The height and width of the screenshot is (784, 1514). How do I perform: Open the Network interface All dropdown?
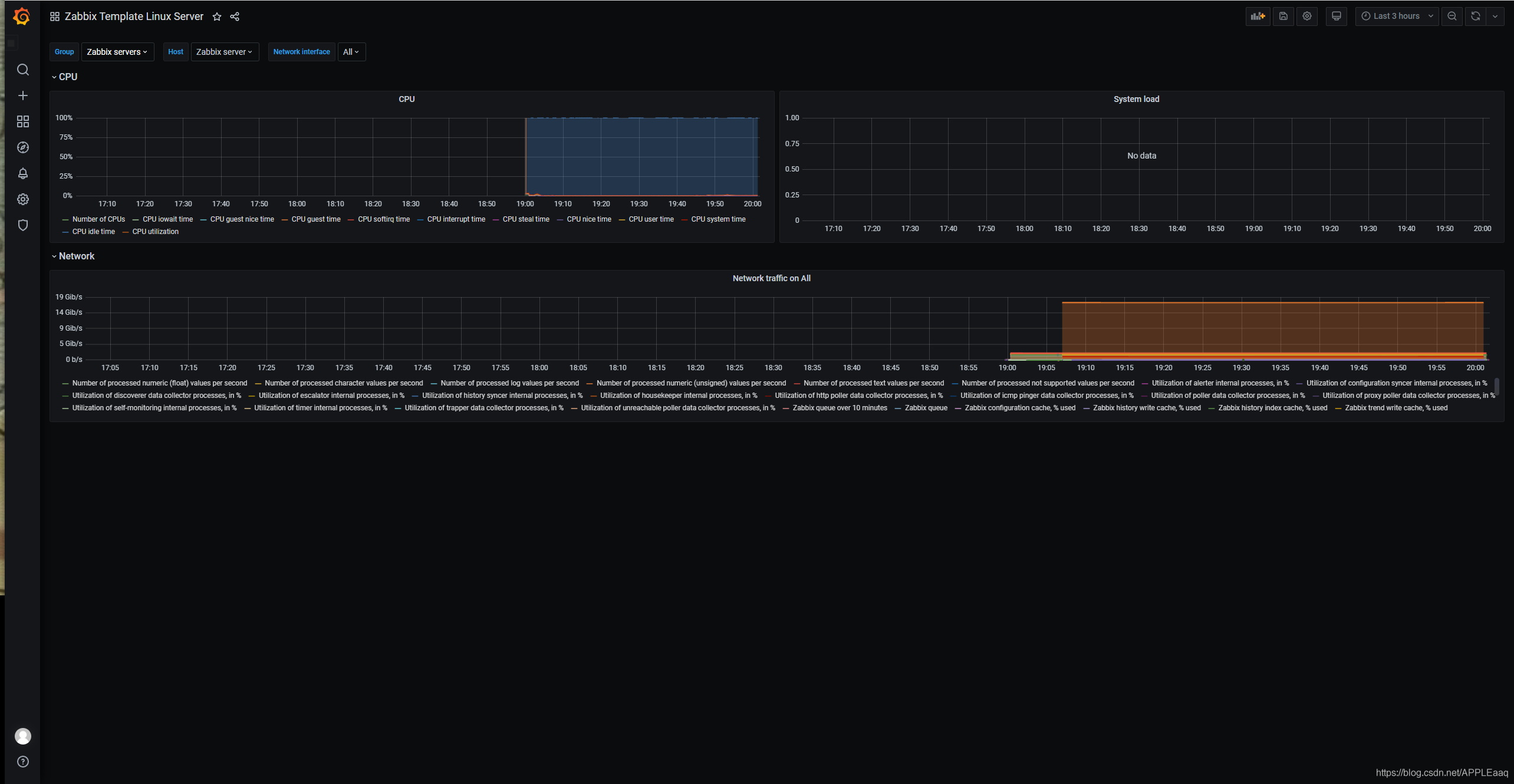(x=351, y=52)
